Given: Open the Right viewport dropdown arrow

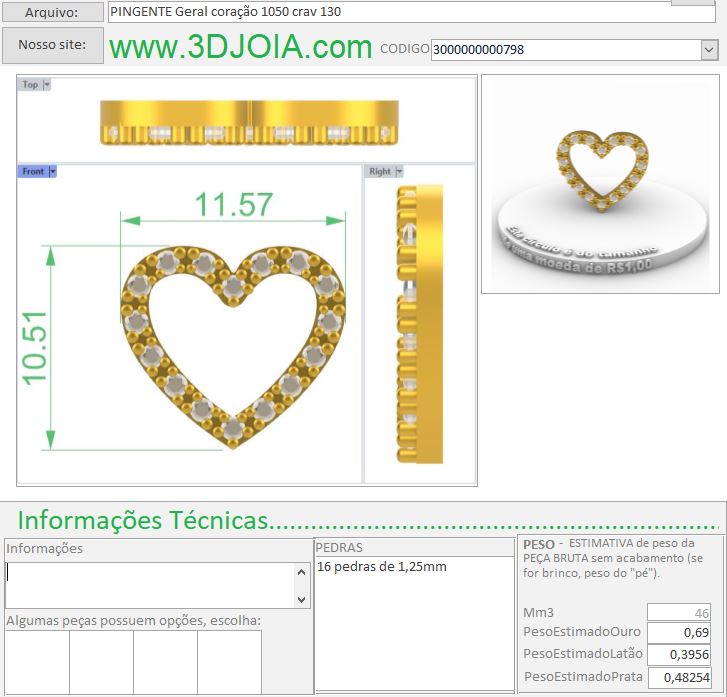Looking at the screenshot, I should [x=400, y=172].
